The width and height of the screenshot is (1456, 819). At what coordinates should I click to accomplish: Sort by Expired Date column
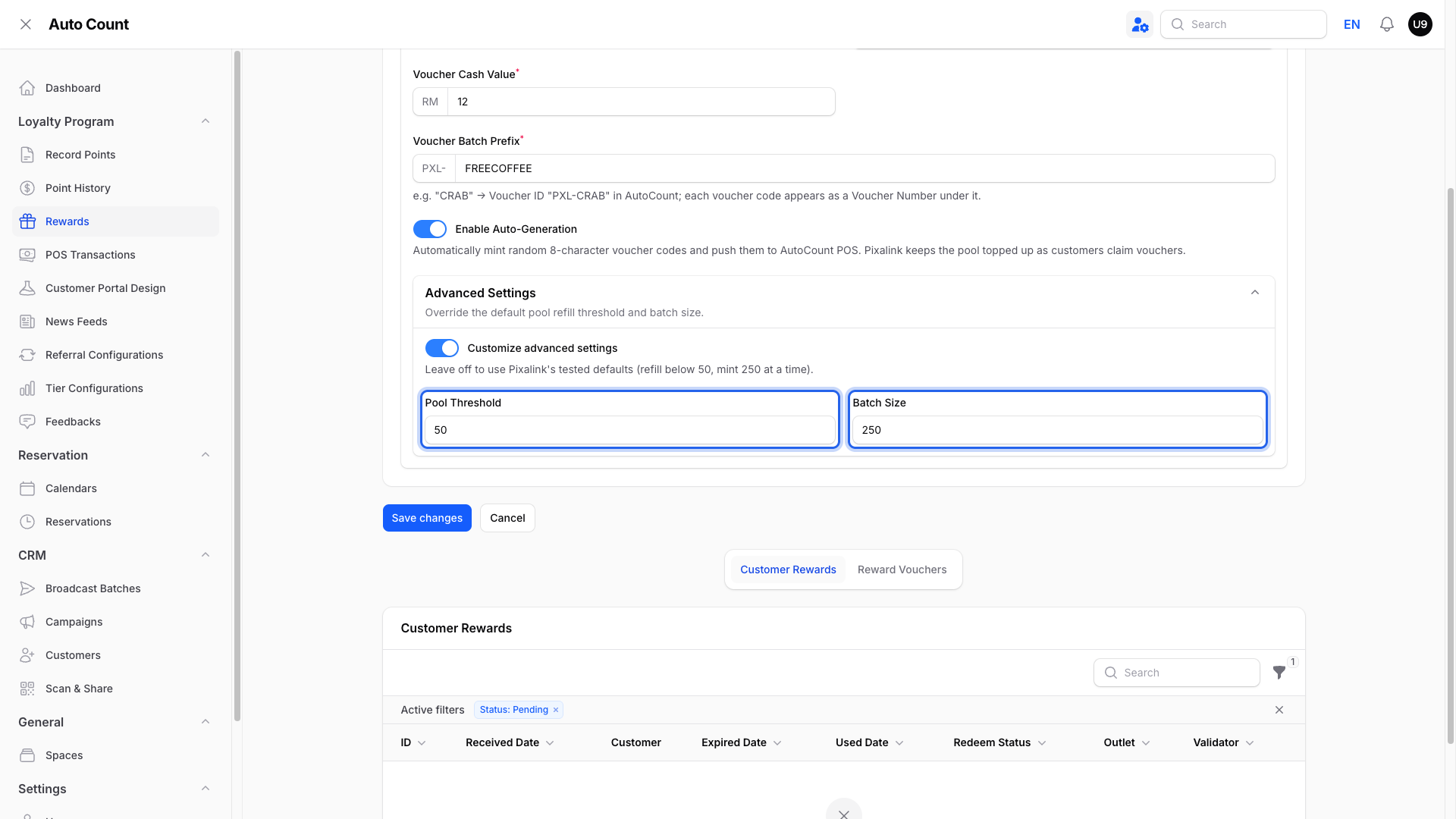click(741, 742)
